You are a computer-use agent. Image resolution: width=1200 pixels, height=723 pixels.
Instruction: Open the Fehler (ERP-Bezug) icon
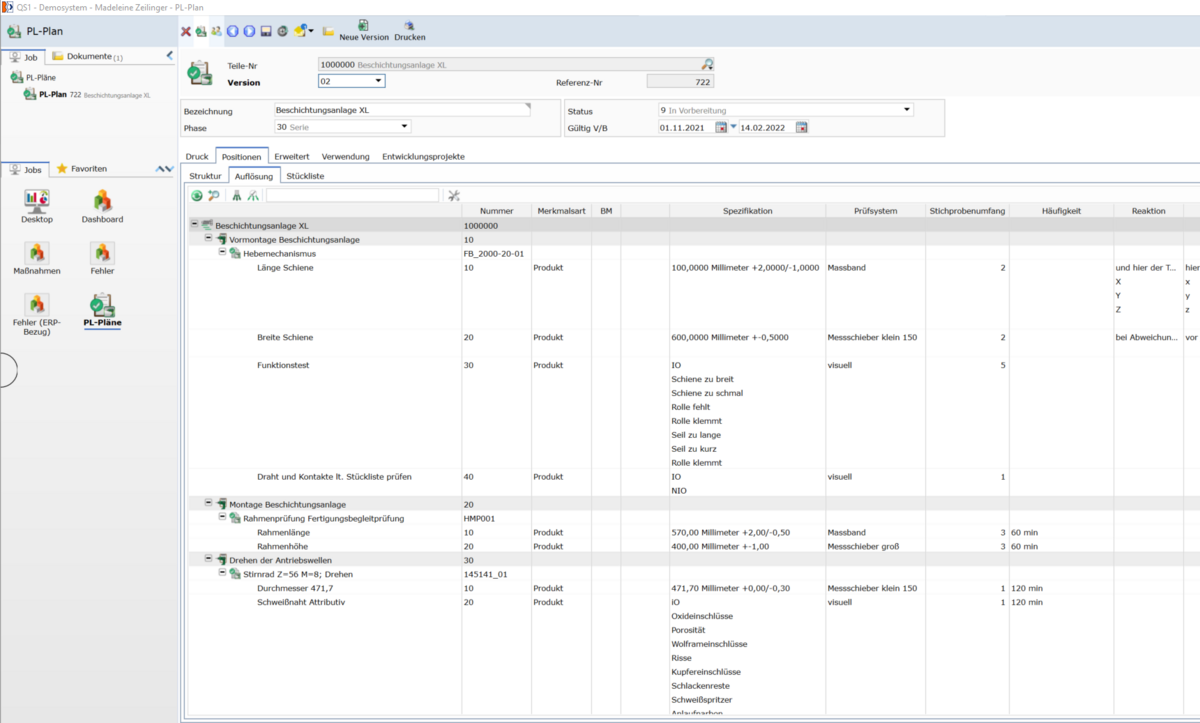click(36, 315)
